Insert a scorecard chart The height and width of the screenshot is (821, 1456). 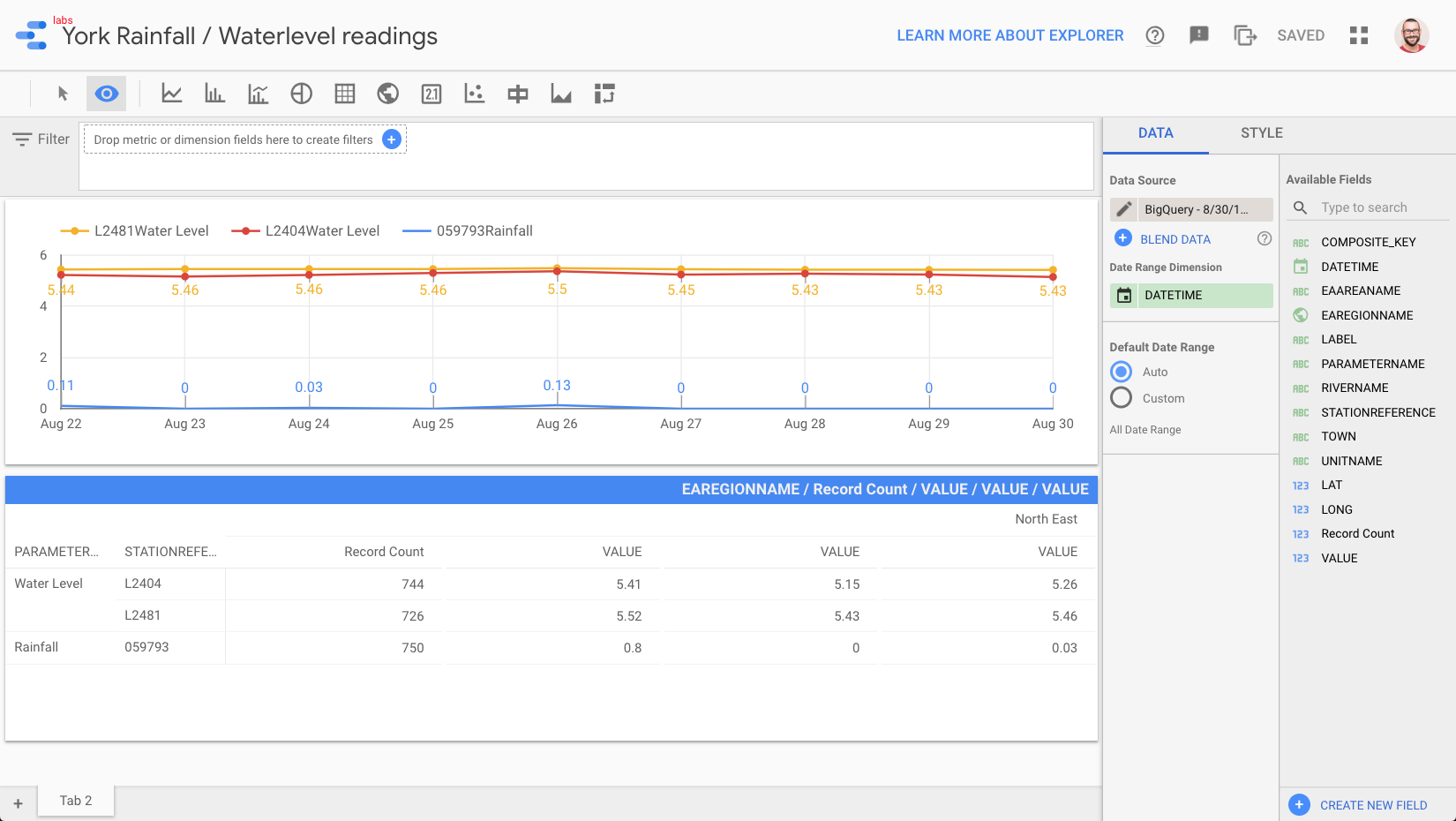pyautogui.click(x=432, y=94)
